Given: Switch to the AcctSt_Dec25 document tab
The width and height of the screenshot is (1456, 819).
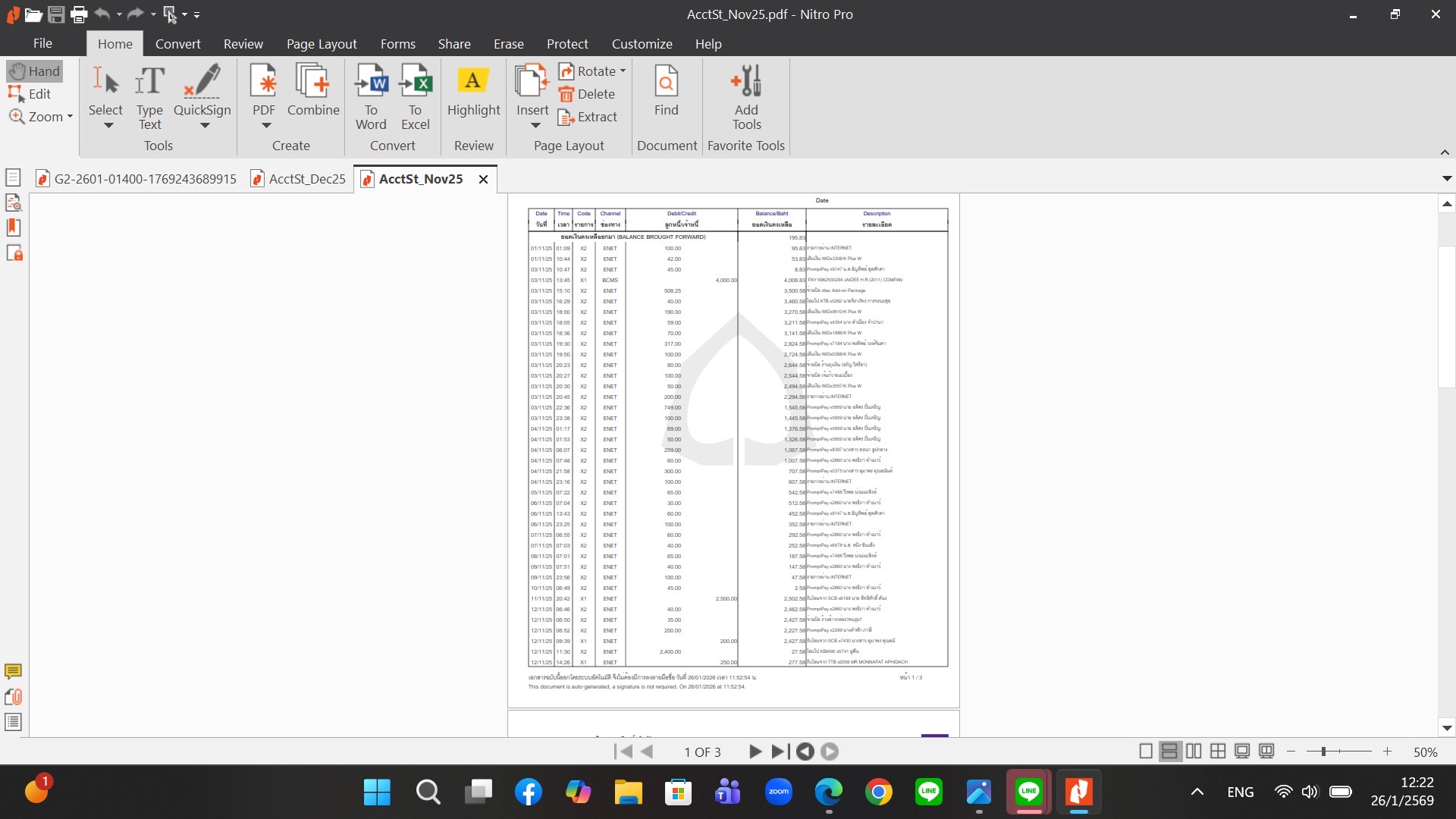Looking at the screenshot, I should (306, 179).
